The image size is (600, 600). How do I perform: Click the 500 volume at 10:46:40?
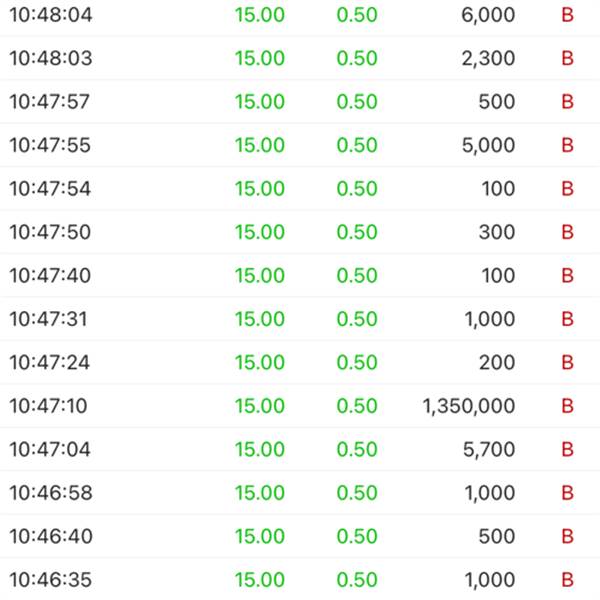pos(496,537)
